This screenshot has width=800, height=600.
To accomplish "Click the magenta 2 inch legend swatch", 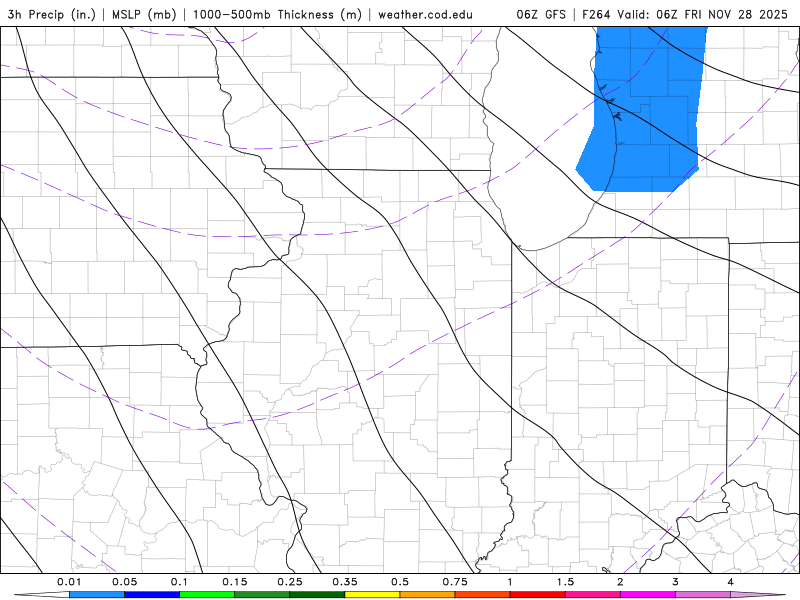I will pyautogui.click(x=648, y=595).
